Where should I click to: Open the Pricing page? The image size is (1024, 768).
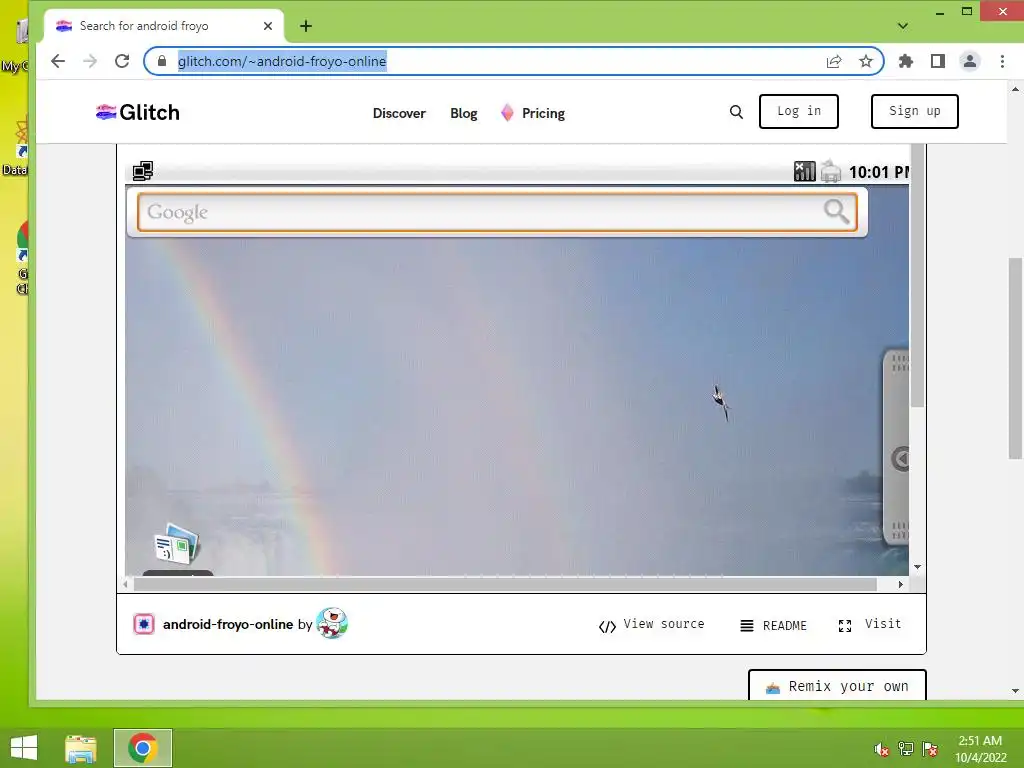click(533, 113)
